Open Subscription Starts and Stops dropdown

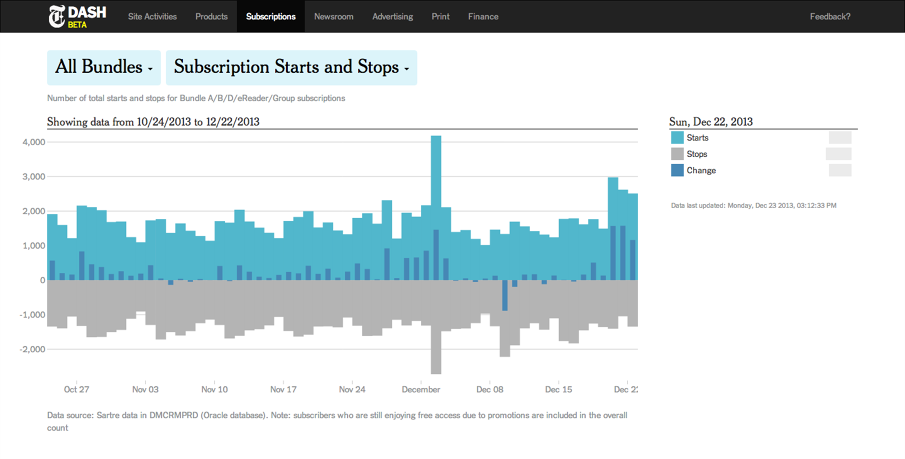[x=291, y=68]
